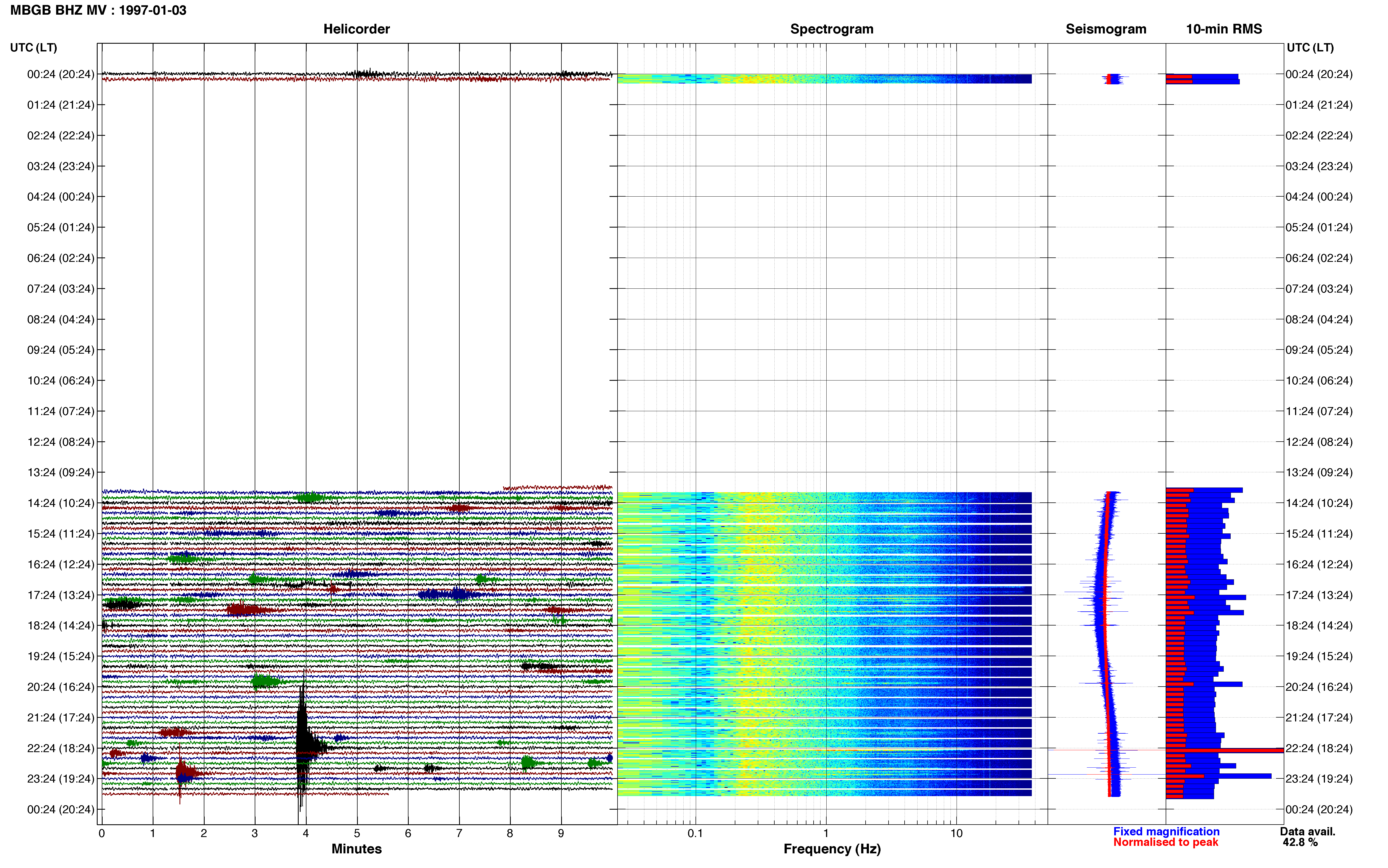Image resolution: width=1388 pixels, height=868 pixels.
Task: Click right axis label '20:24 (16:24)'
Action: (1319, 687)
